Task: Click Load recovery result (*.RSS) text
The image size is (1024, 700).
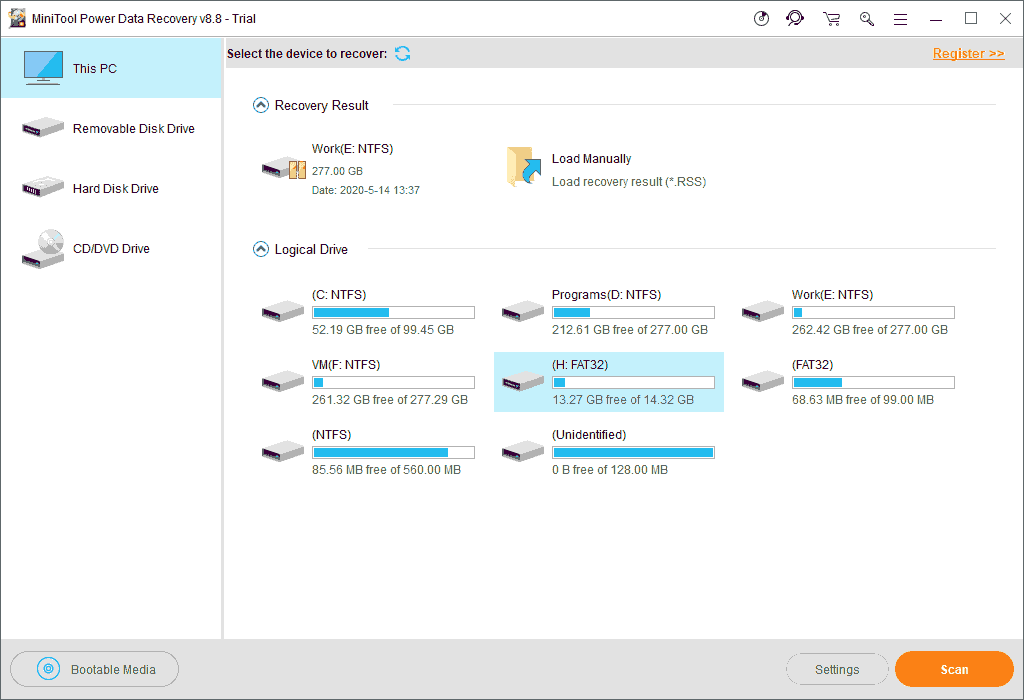Action: [628, 182]
